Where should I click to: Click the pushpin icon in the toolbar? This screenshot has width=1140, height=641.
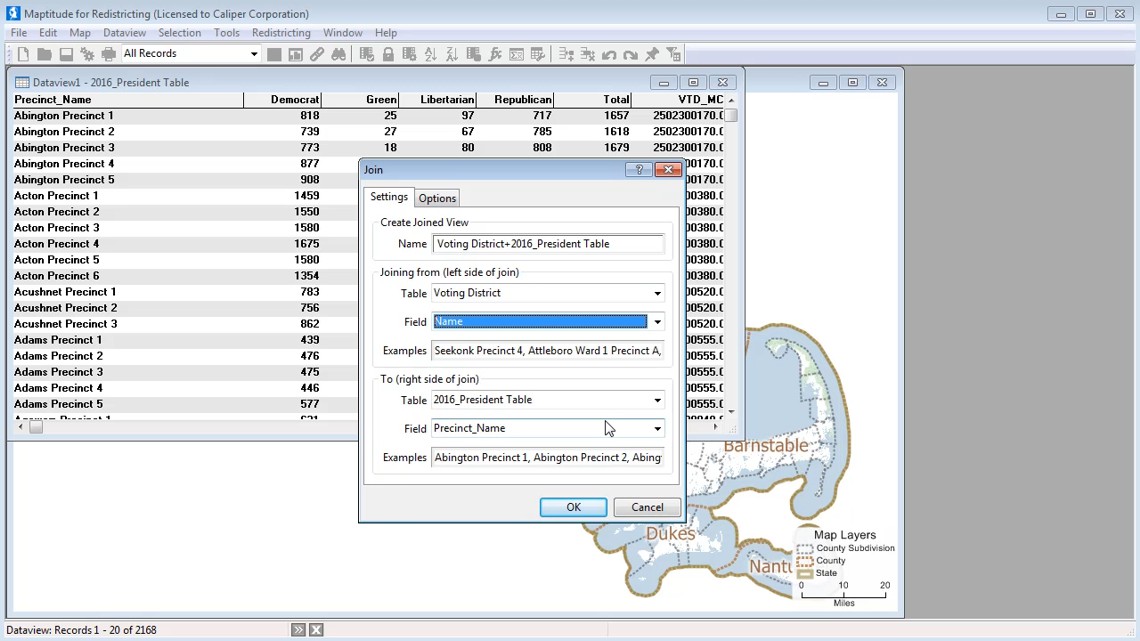652,54
